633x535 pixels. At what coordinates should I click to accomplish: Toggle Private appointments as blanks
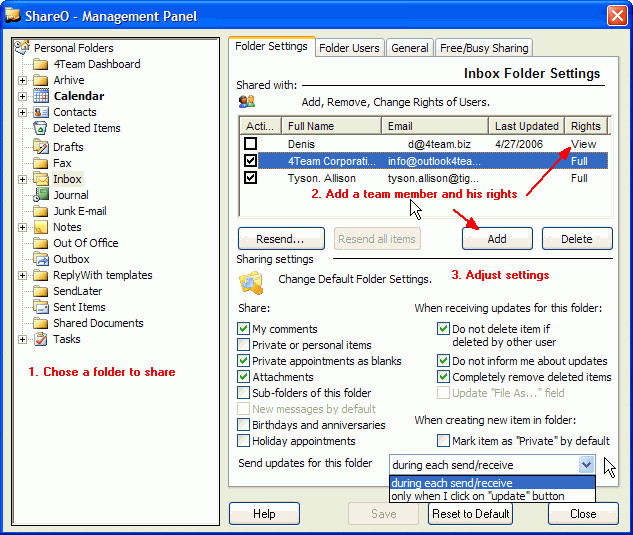pyautogui.click(x=243, y=360)
